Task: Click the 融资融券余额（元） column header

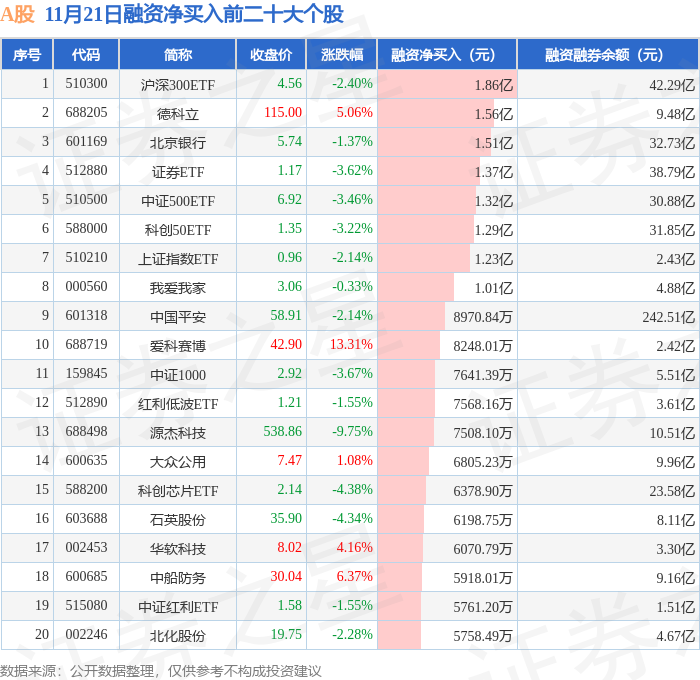Action: point(608,54)
